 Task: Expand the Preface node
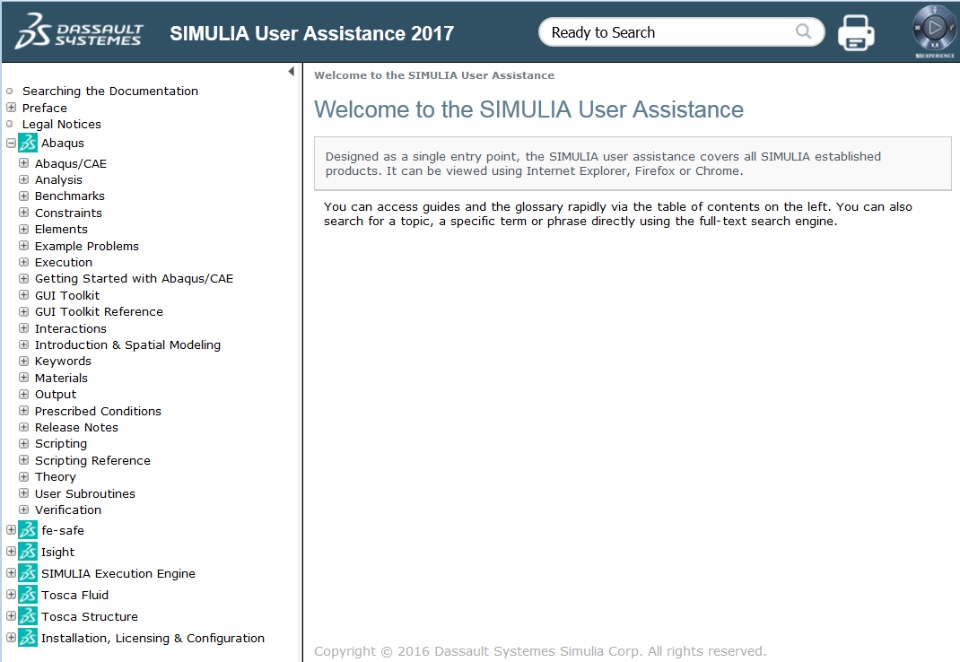click(11, 107)
